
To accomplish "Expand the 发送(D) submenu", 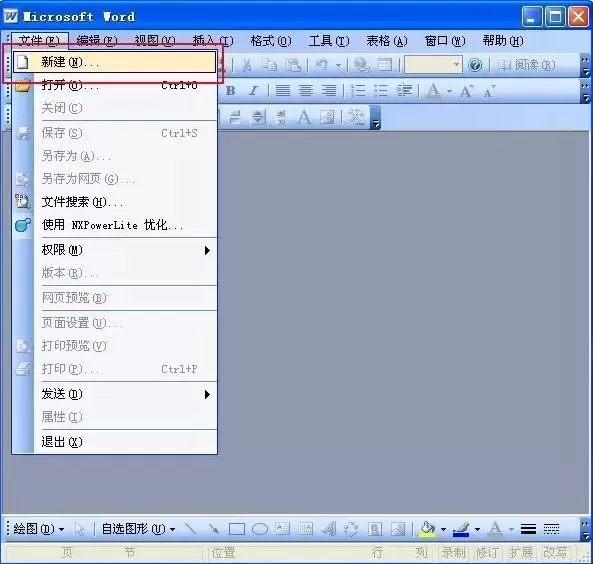I will pyautogui.click(x=125, y=394).
